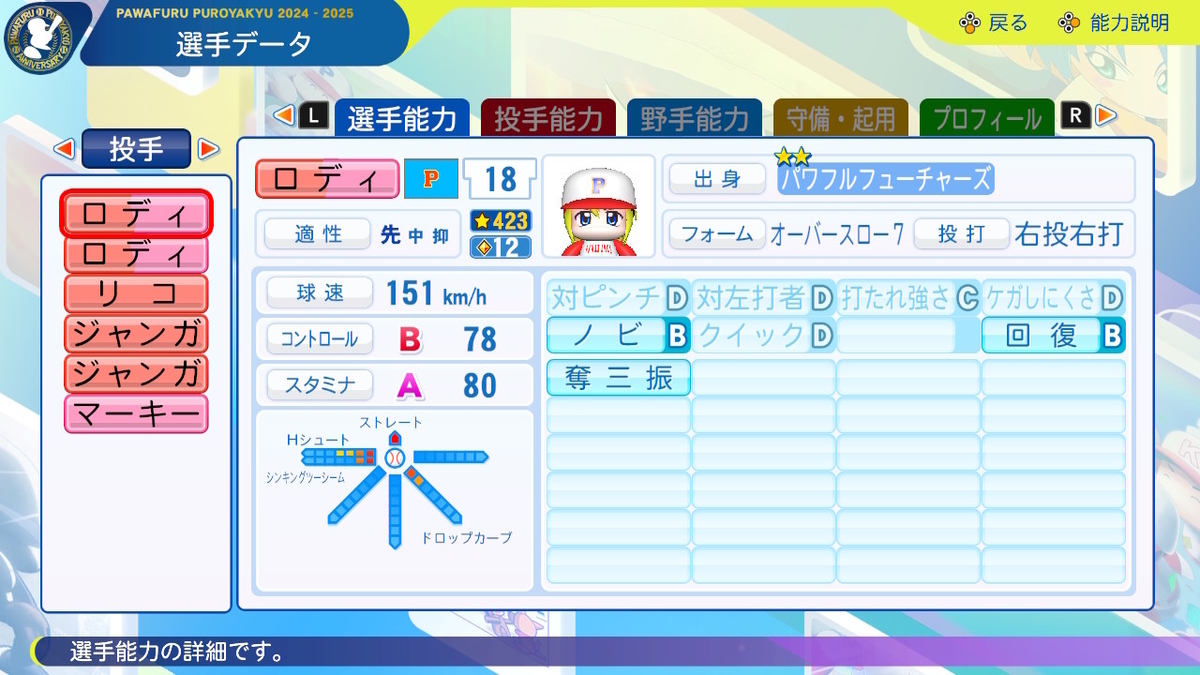1200x675 pixels.
Task: Click the diamond 12 badge
Action: click(x=500, y=246)
